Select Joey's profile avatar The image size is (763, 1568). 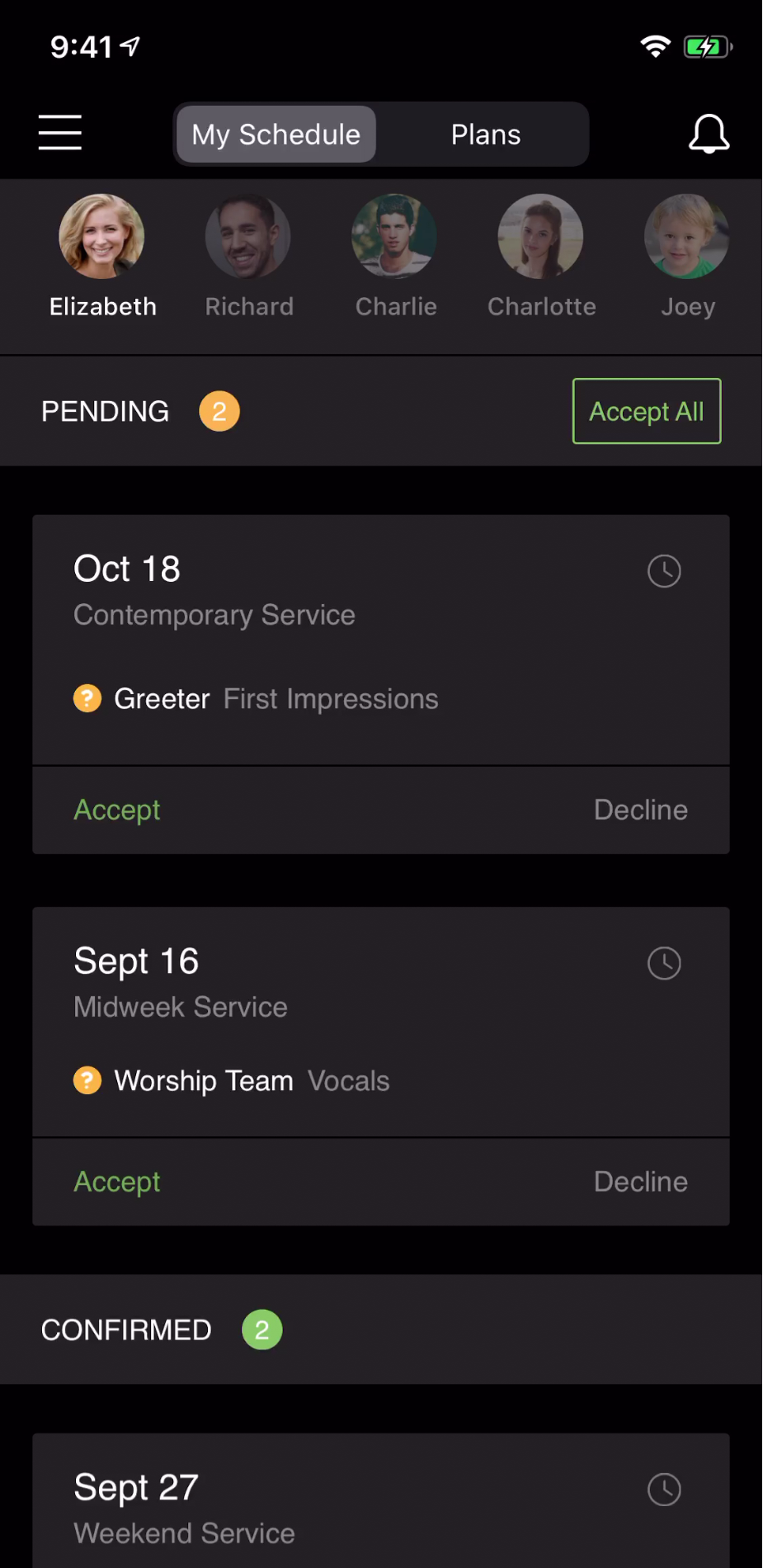click(686, 238)
